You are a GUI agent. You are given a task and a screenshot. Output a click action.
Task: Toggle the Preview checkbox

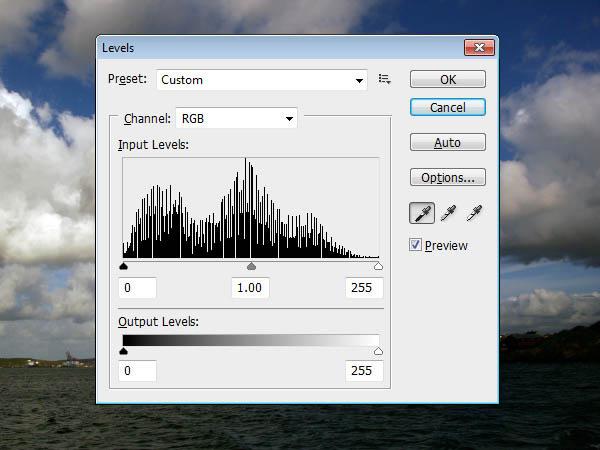pyautogui.click(x=415, y=245)
